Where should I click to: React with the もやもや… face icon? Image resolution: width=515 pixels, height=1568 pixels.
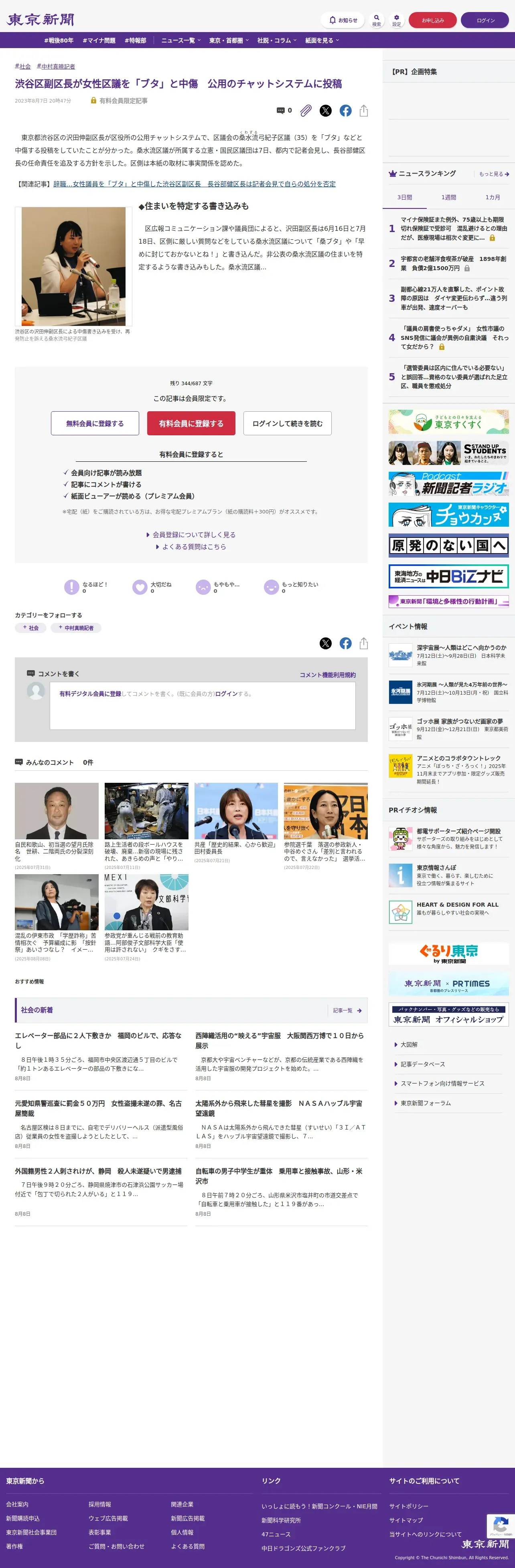[203, 587]
